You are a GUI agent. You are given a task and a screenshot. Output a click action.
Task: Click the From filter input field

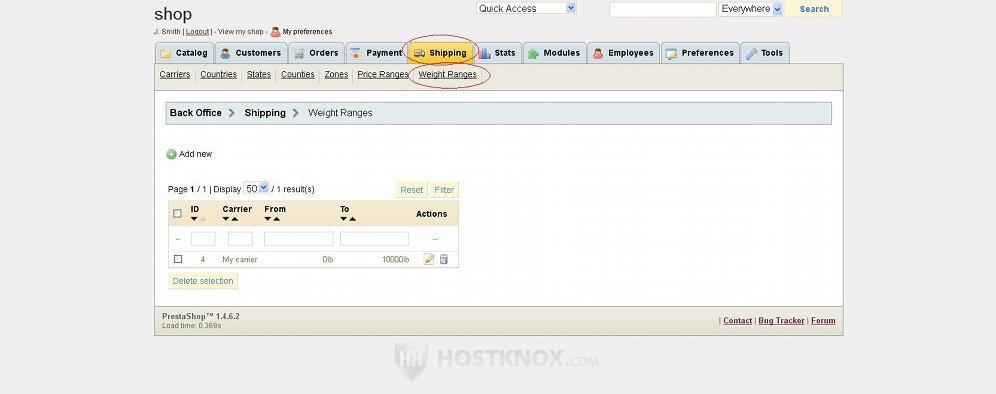tap(299, 239)
